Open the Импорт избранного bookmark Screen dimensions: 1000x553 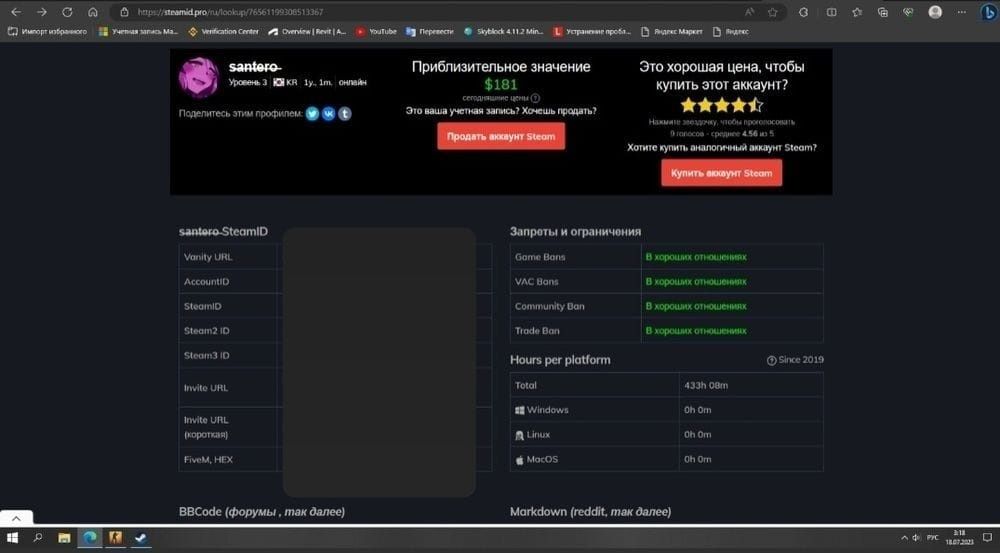coord(47,31)
